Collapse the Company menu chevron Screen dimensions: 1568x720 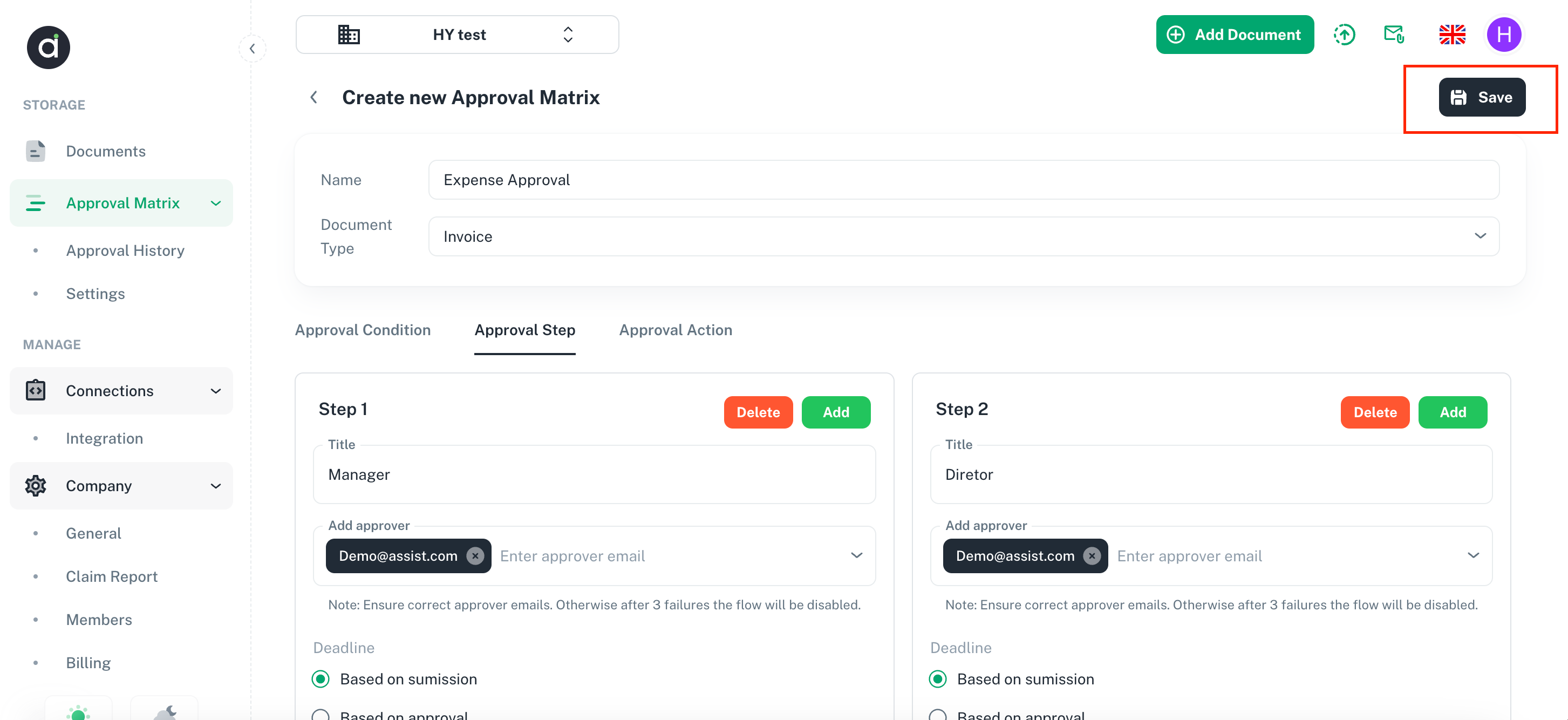tap(215, 486)
